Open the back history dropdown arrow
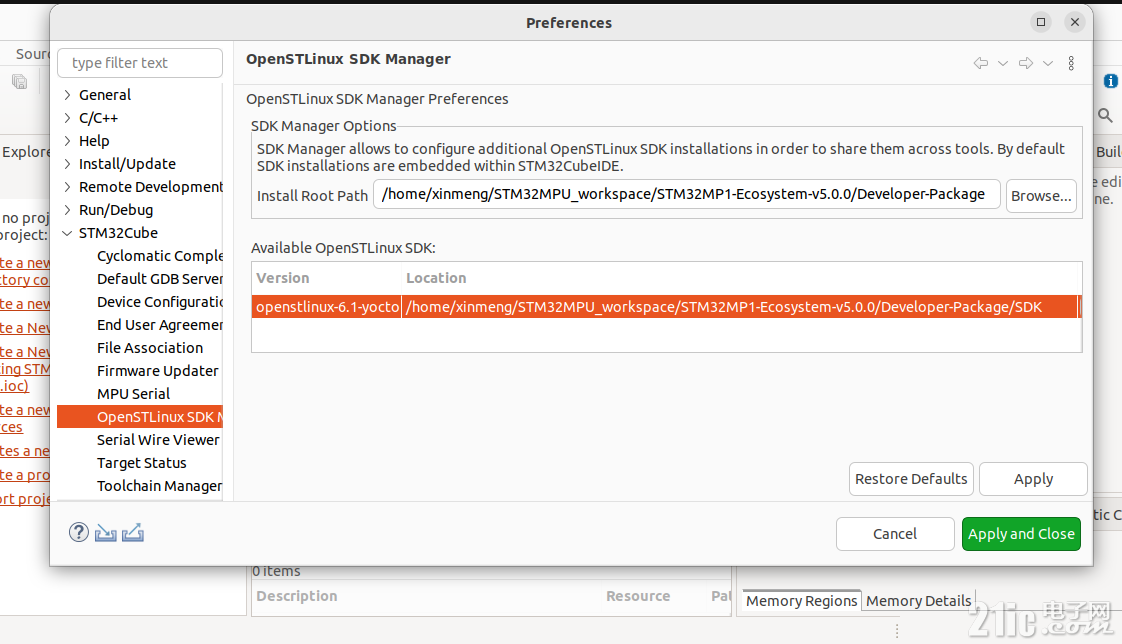Image resolution: width=1122 pixels, height=644 pixels. pyautogui.click(x=1003, y=63)
